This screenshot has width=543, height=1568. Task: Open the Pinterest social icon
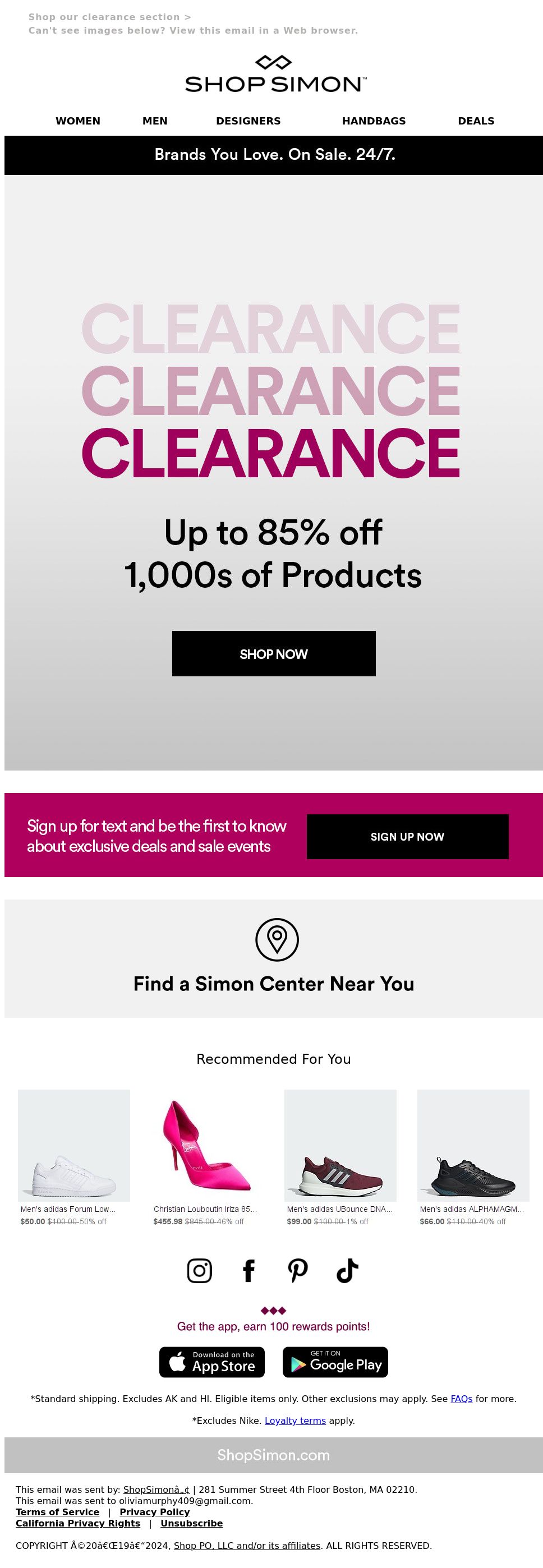click(x=298, y=1270)
